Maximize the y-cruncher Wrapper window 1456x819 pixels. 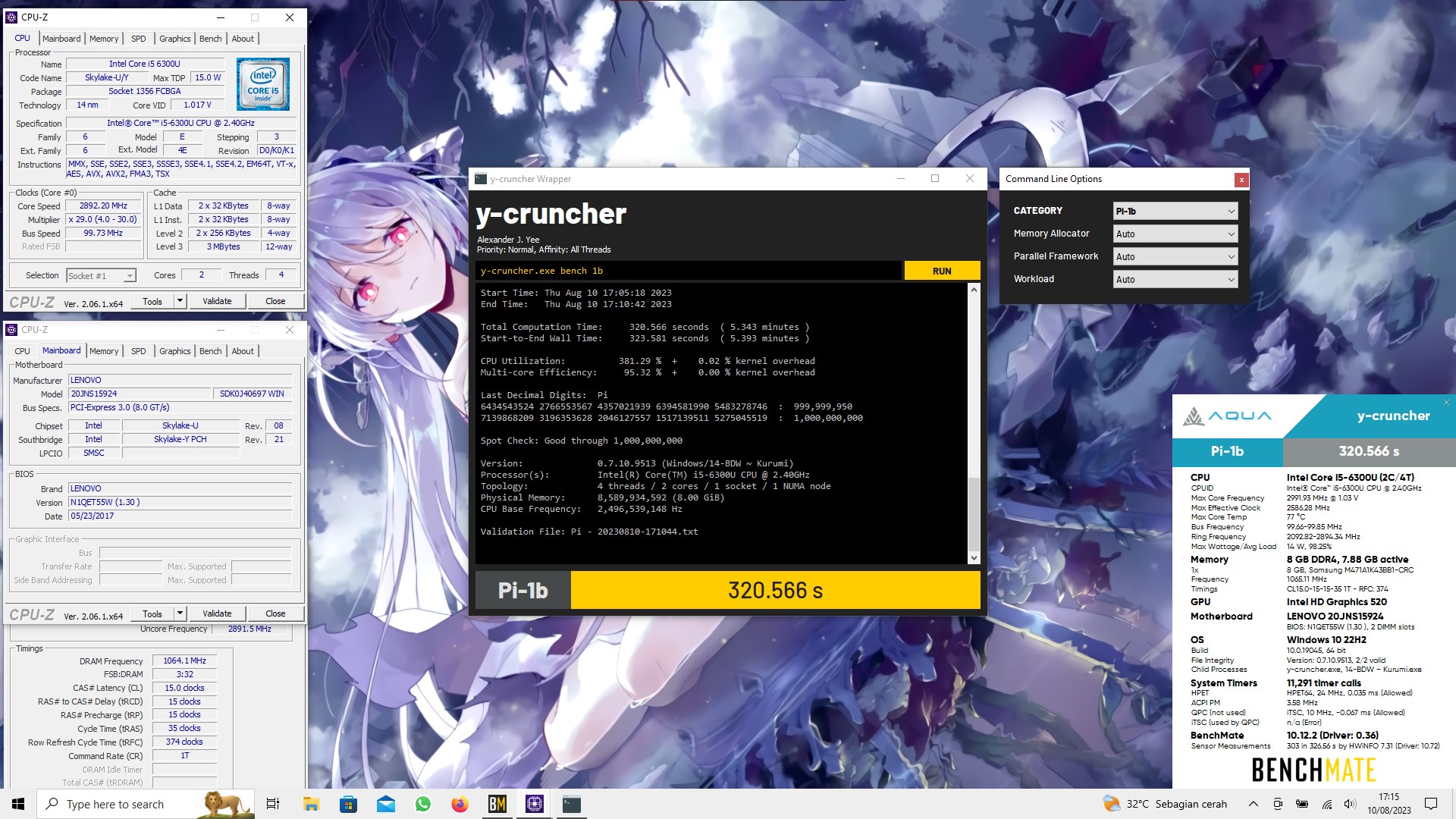935,179
